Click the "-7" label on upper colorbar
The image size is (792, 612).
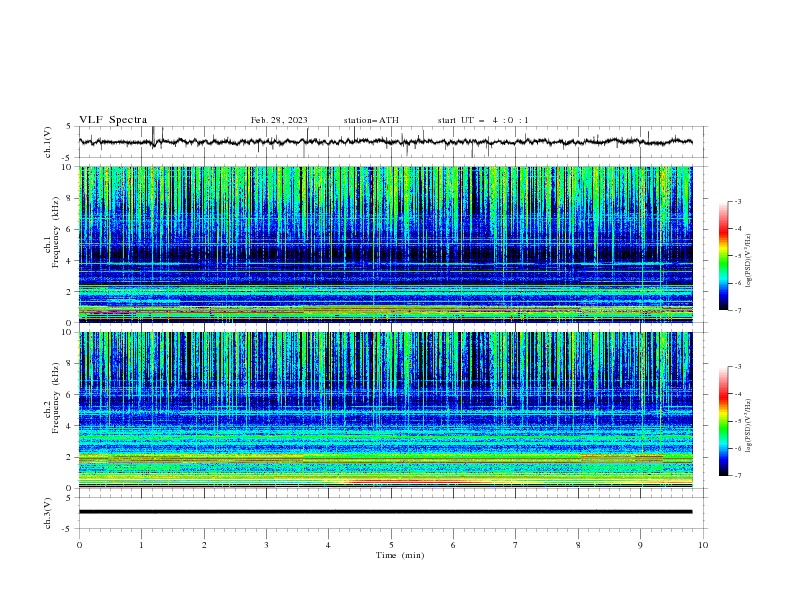pos(737,310)
